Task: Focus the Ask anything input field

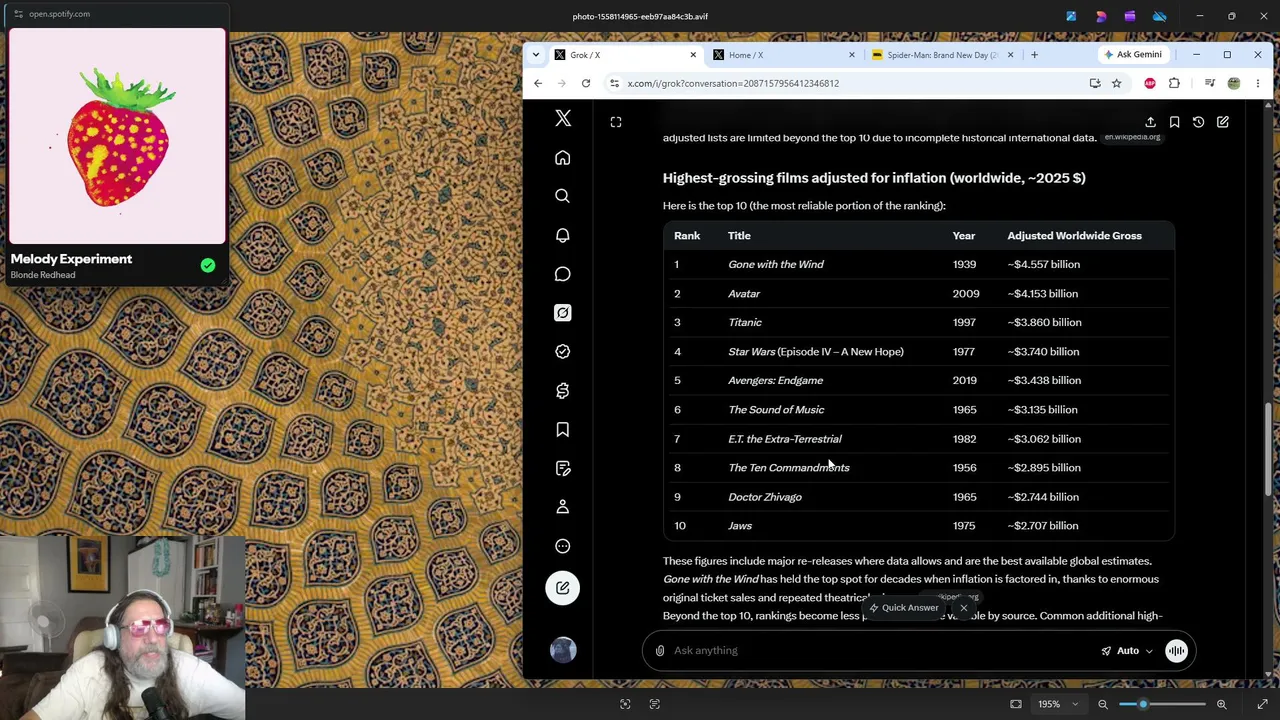Action: (880, 651)
